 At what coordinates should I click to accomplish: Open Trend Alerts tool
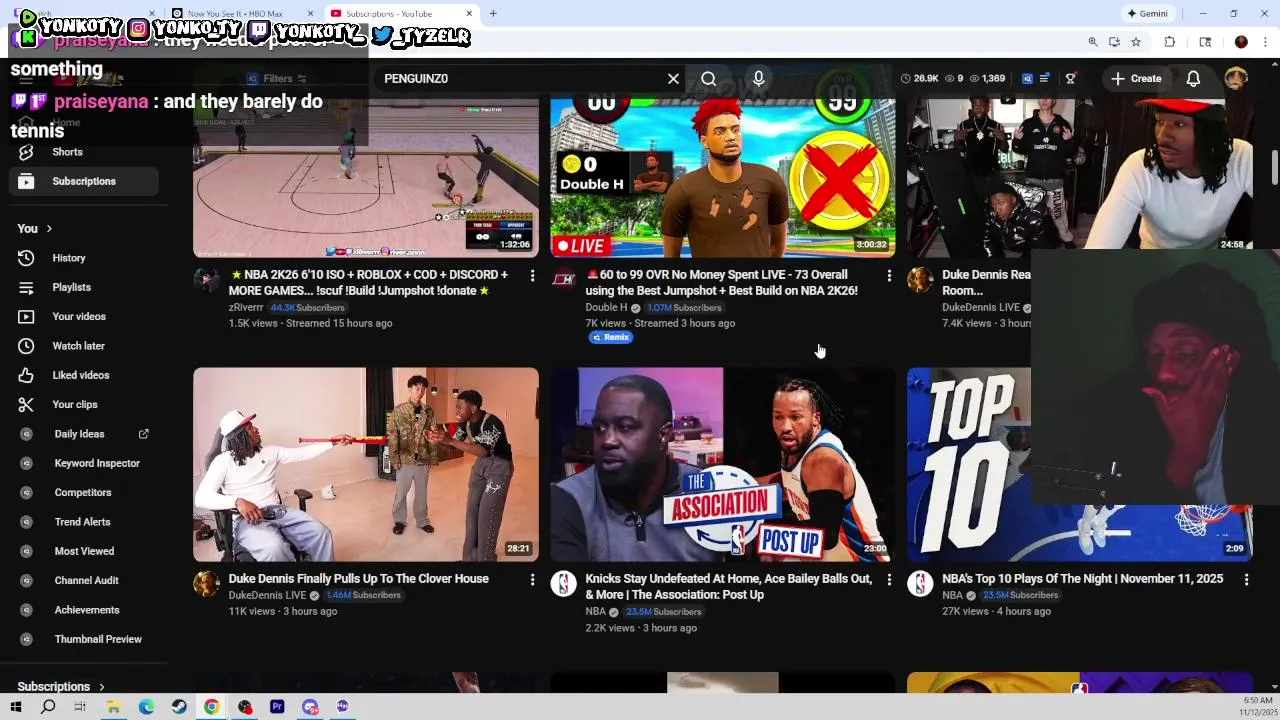(84, 522)
